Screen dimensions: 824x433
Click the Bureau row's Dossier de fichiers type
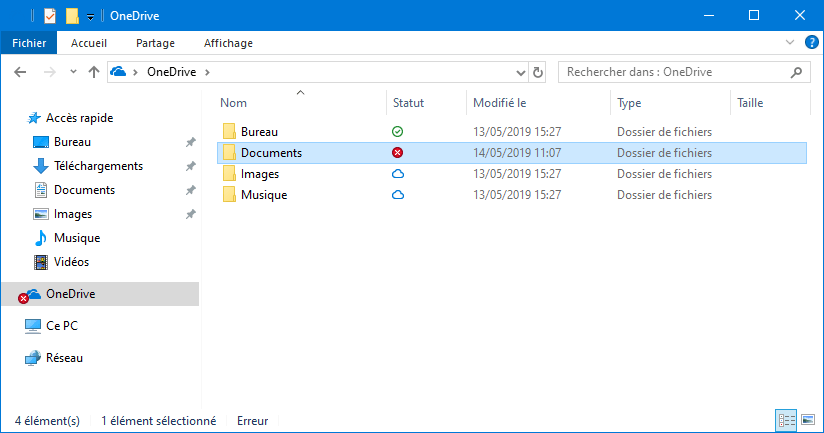(x=664, y=132)
